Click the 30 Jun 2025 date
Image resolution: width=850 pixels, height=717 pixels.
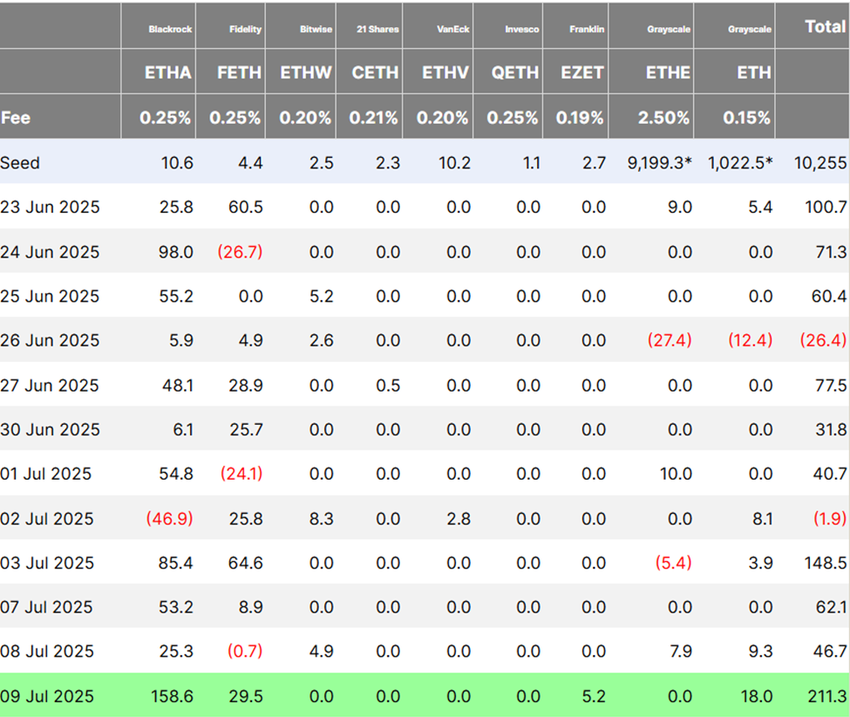tap(50, 430)
